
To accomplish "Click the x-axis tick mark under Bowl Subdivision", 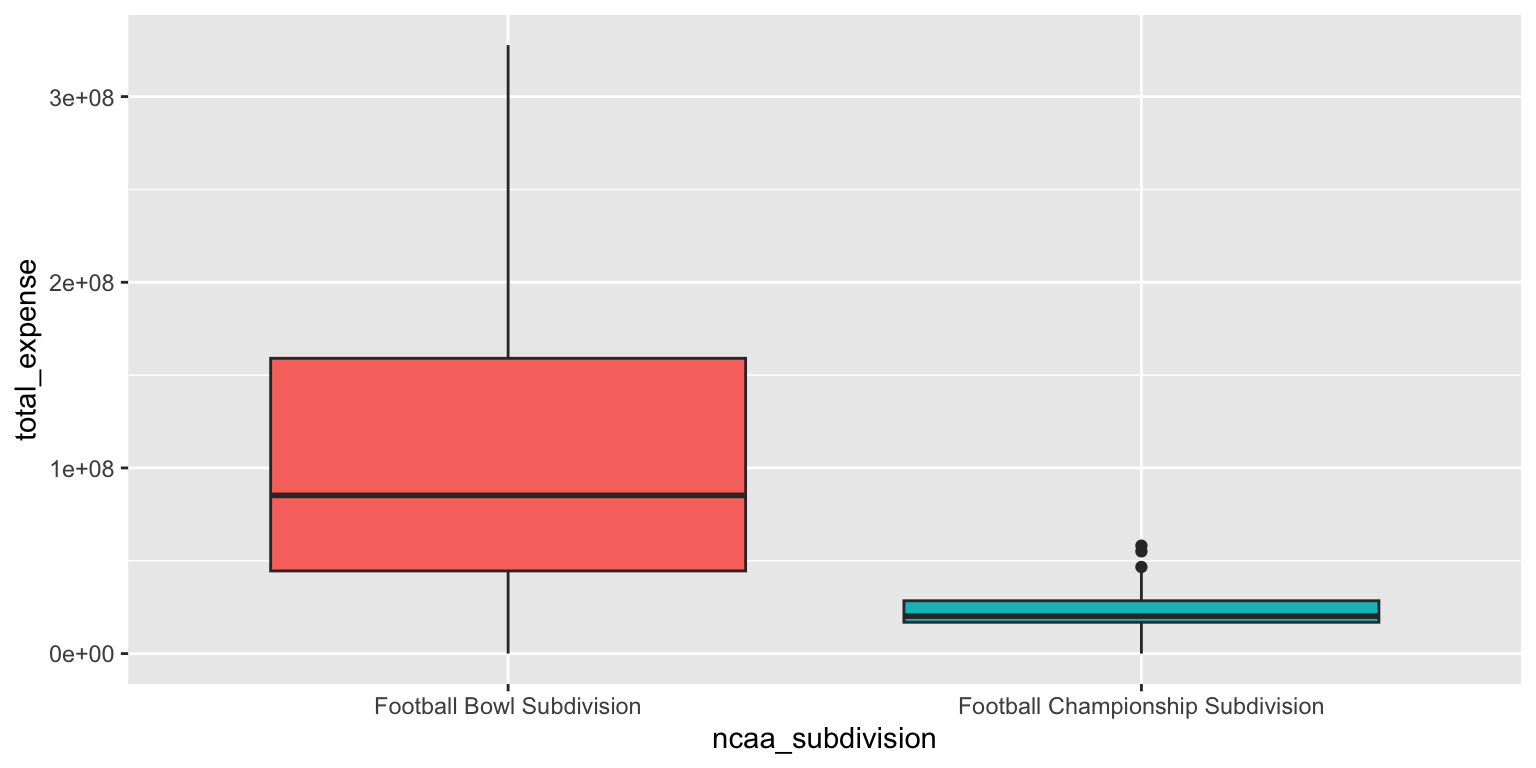I will pos(508,688).
